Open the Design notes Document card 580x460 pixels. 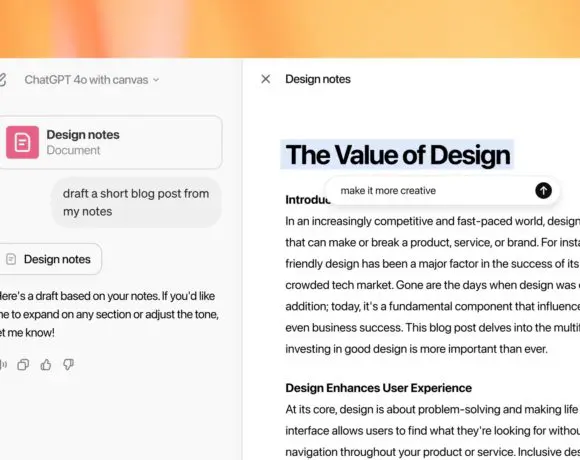click(109, 142)
